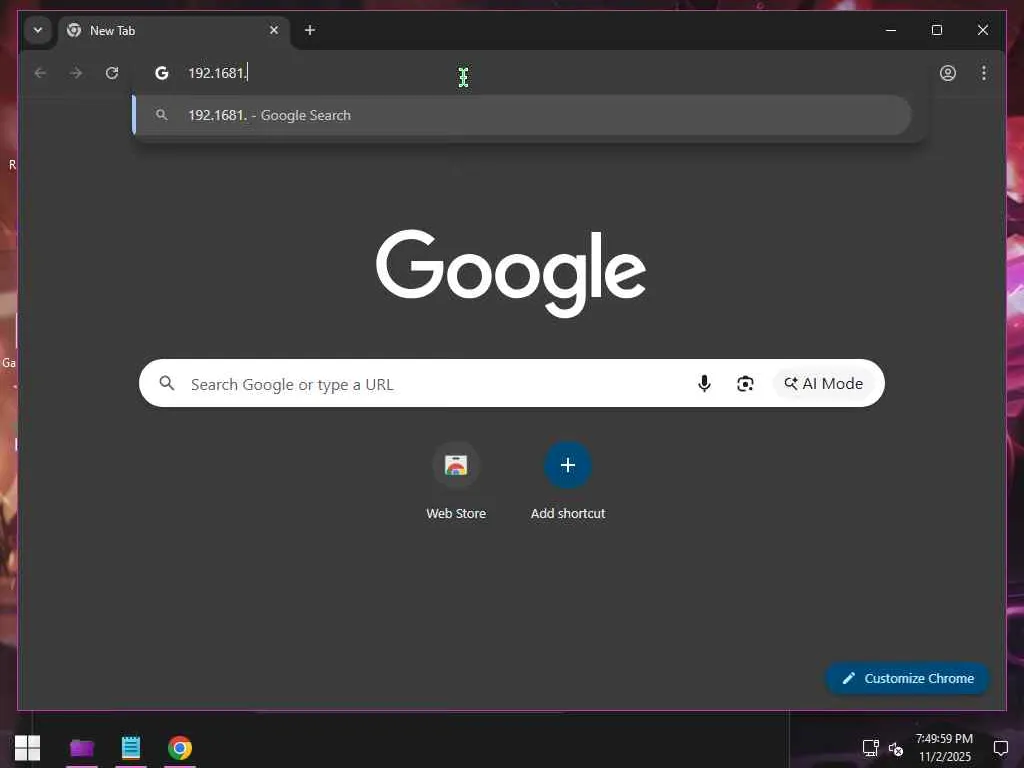The width and height of the screenshot is (1024, 768).
Task: Reload the page
Action: pyautogui.click(x=112, y=72)
